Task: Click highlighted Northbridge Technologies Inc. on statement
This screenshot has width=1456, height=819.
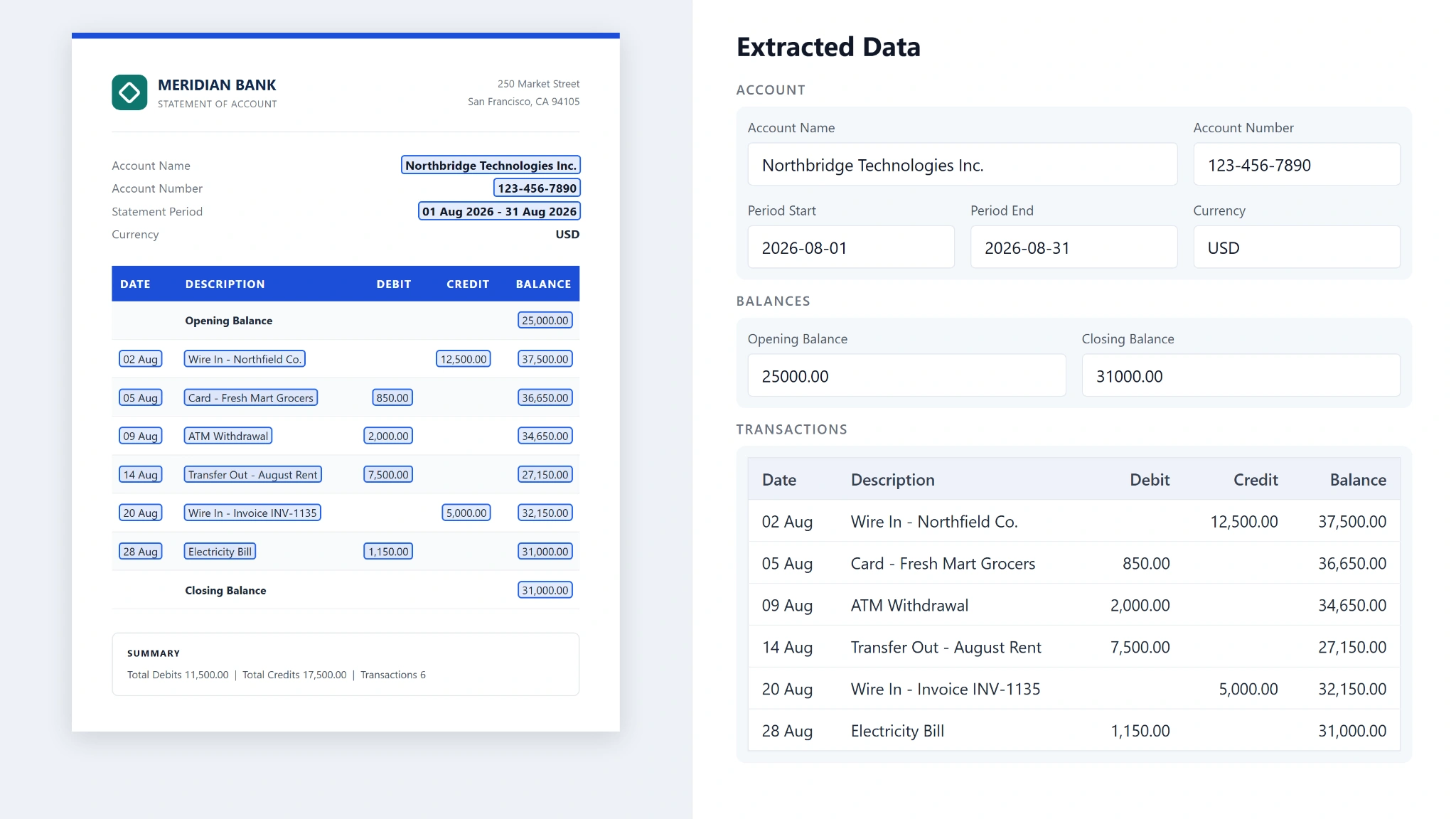Action: click(491, 165)
